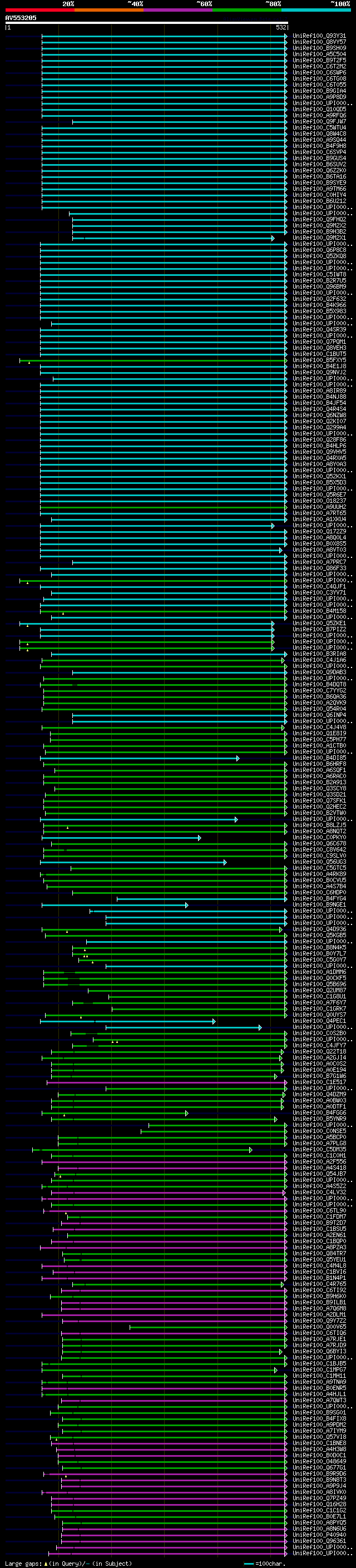Click the yellow gap triangle near UniRef100_B4M158

click(63, 614)
